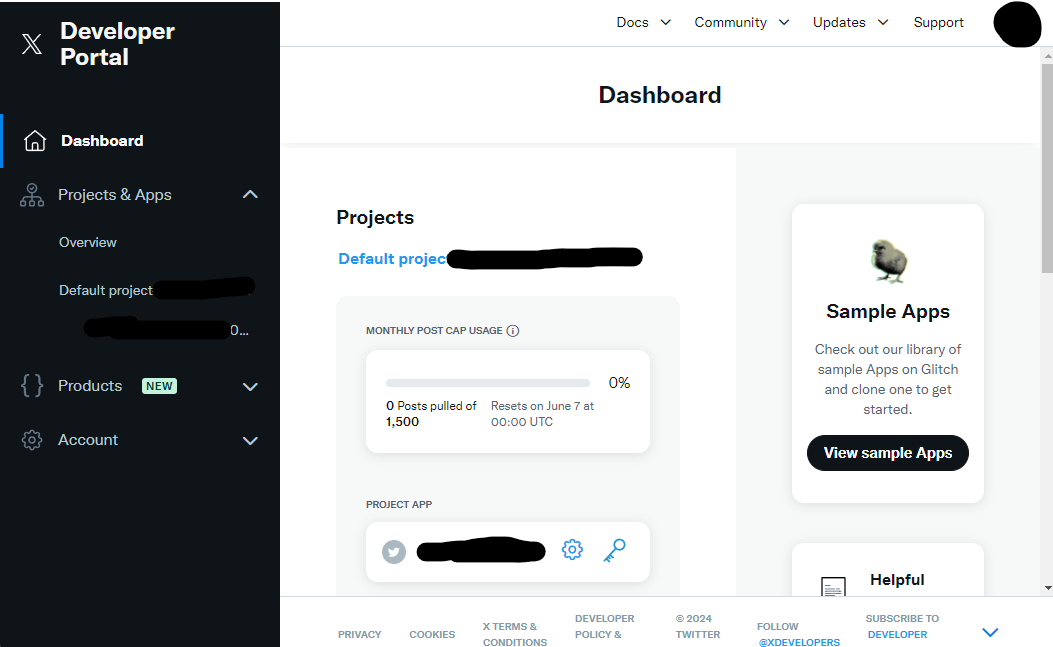Click the post cap usage progress bar
Image resolution: width=1053 pixels, height=647 pixels.
[x=488, y=383]
